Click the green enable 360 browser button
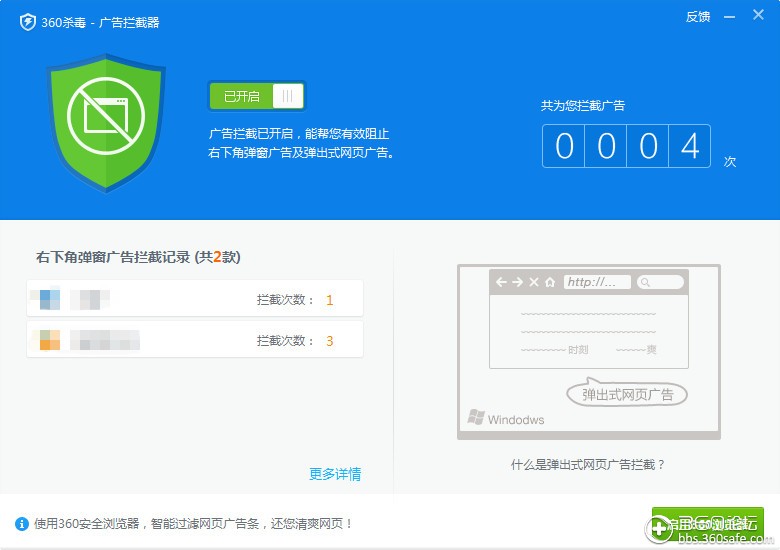 pyautogui.click(x=707, y=523)
